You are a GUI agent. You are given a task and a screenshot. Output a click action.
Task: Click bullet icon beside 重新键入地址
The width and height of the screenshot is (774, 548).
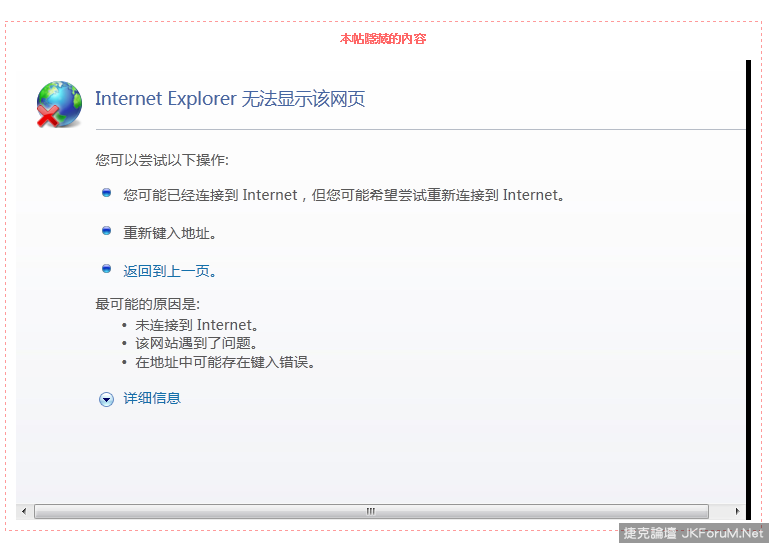click(106, 231)
